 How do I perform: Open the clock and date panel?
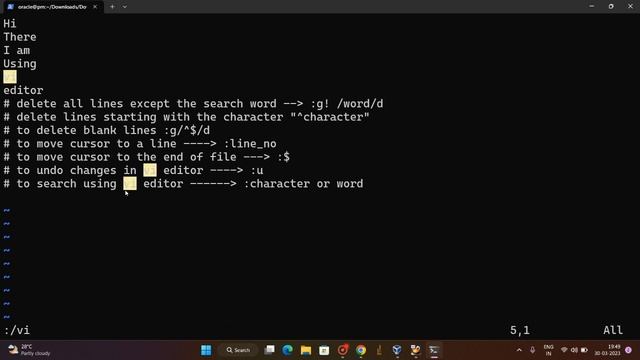(608, 350)
